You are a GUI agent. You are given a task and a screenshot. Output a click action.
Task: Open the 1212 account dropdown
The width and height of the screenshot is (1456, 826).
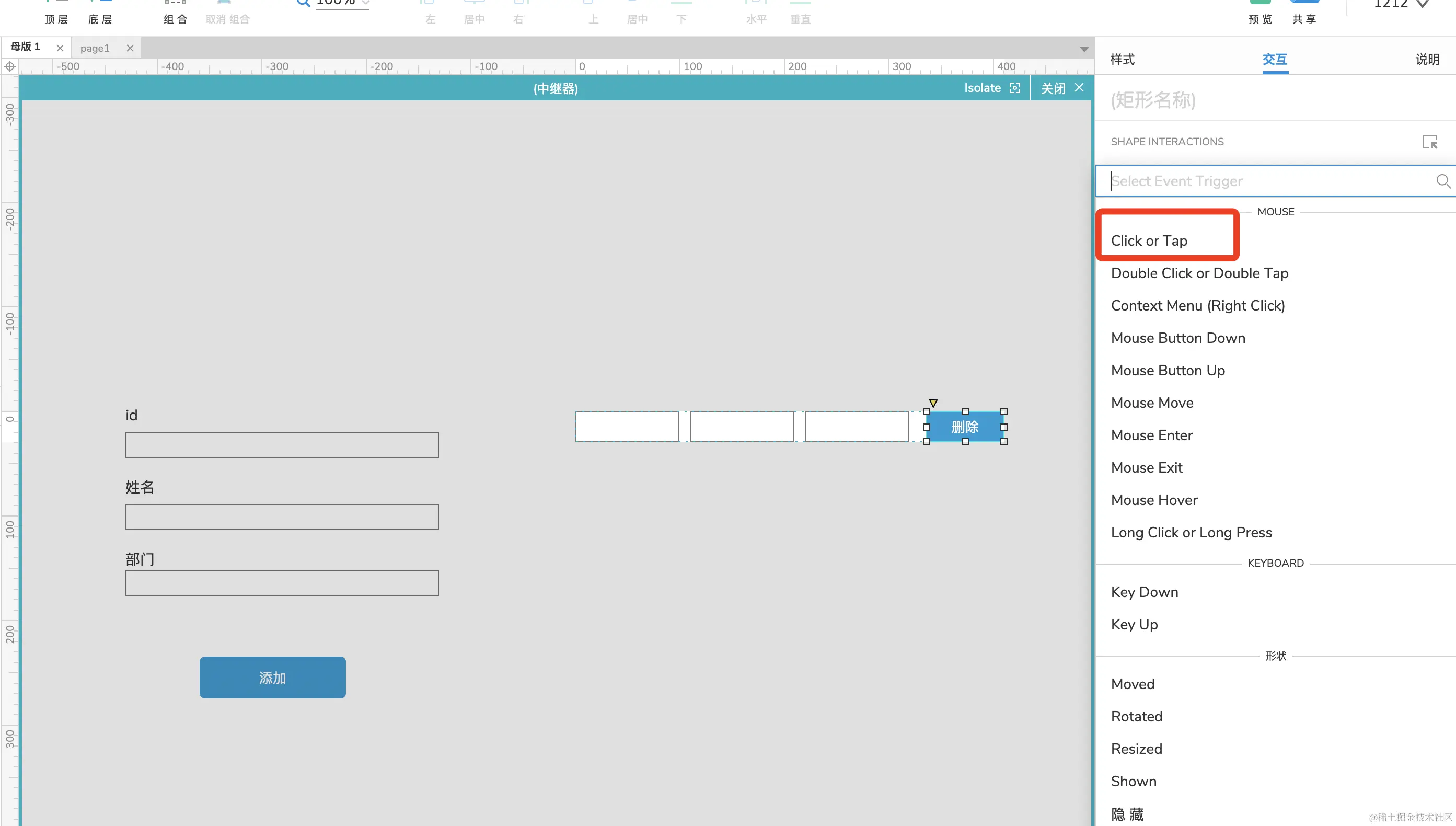1422,5
